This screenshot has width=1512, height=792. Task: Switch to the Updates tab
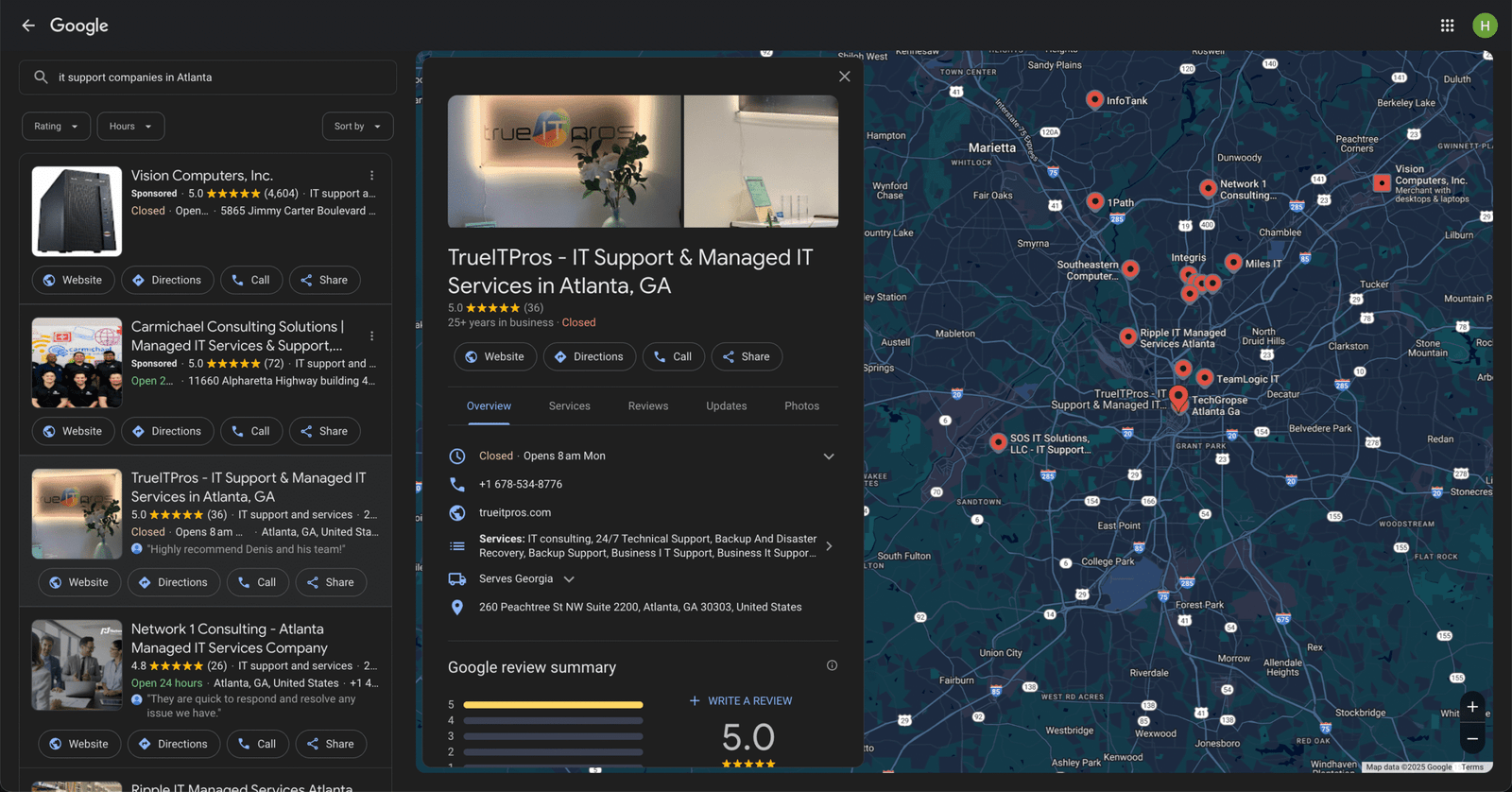[727, 406]
